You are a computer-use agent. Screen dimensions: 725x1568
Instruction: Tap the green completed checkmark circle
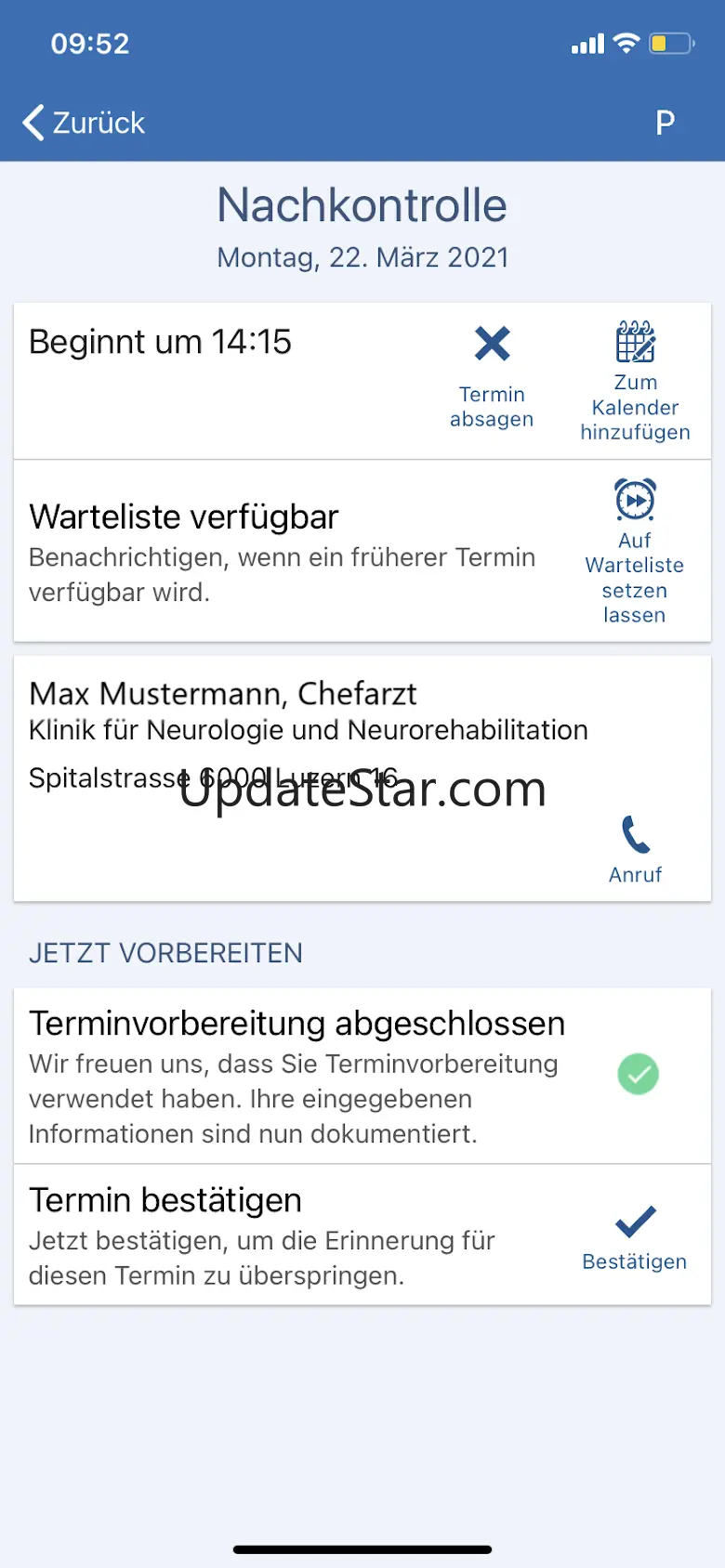click(639, 1075)
